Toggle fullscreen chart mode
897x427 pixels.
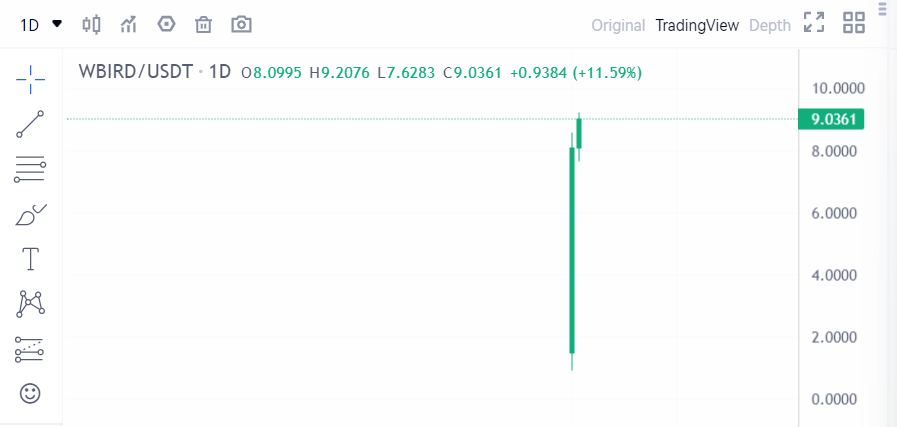pyautogui.click(x=814, y=22)
